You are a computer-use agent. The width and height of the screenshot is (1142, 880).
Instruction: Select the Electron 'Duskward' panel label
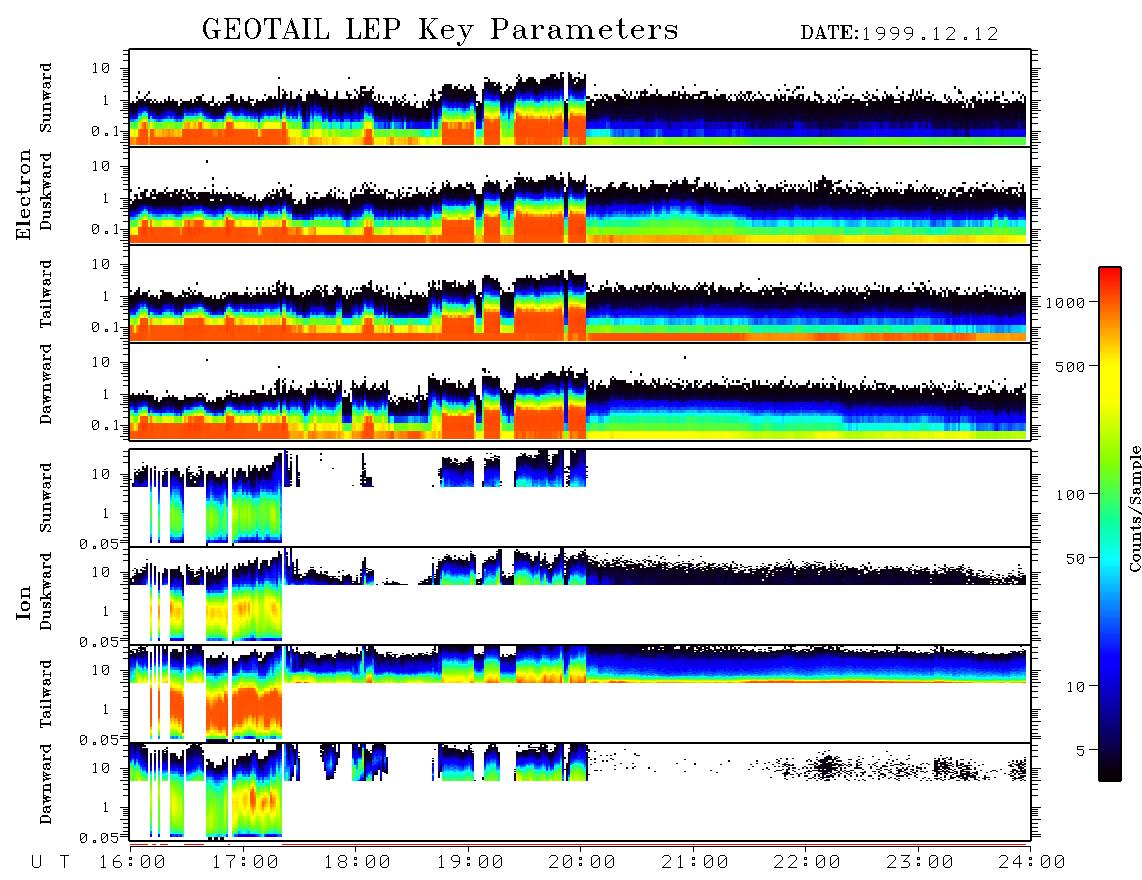tap(46, 191)
